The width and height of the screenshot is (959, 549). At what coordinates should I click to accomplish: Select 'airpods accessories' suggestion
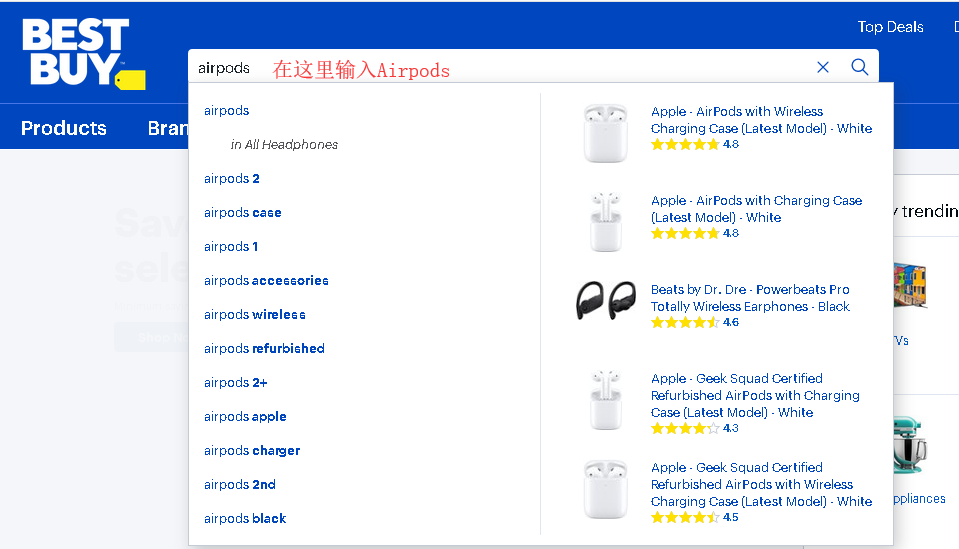(266, 281)
